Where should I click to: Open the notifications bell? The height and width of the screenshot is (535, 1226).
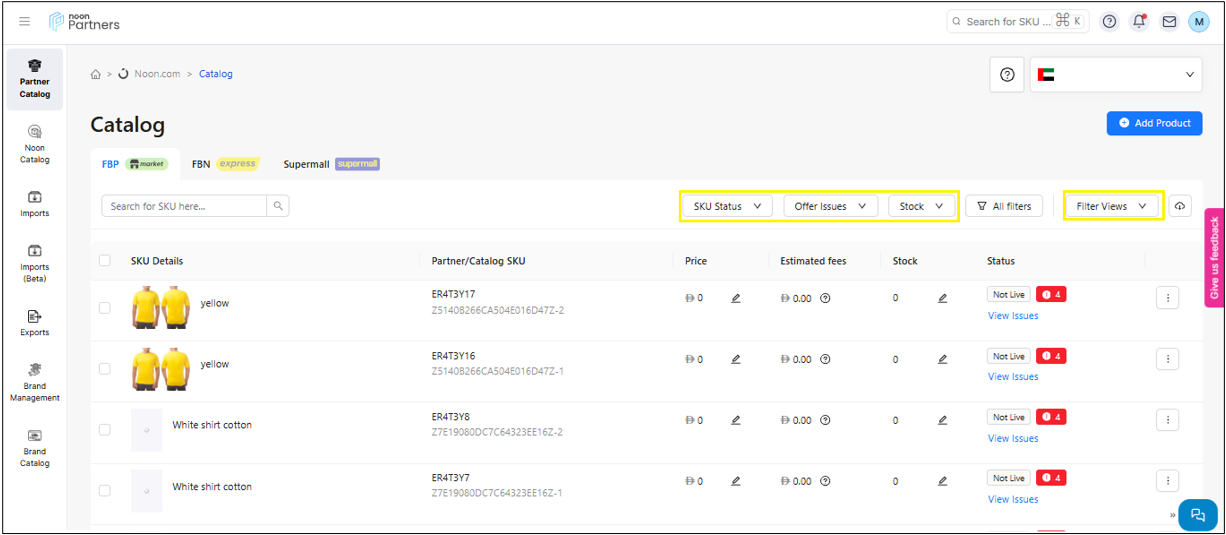[x=1139, y=21]
